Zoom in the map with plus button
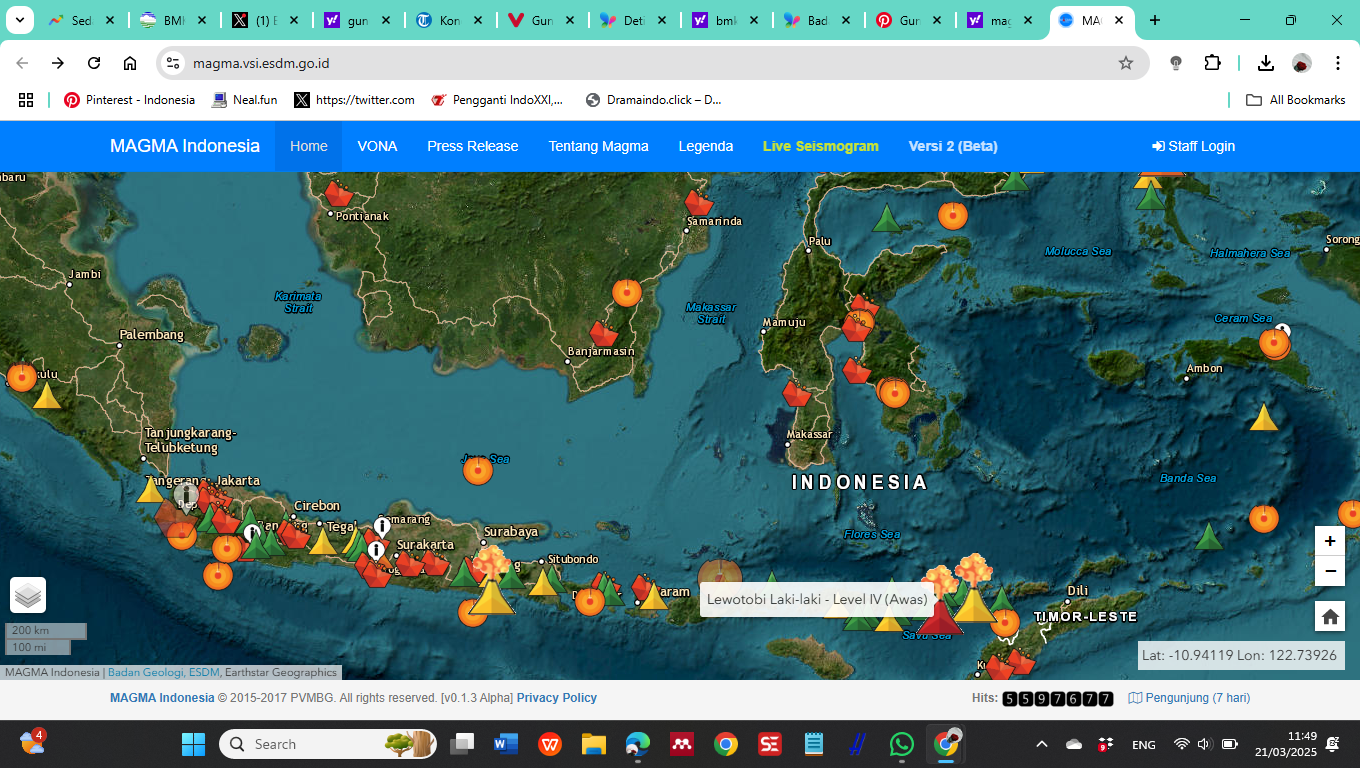The height and width of the screenshot is (768, 1360). [x=1330, y=541]
